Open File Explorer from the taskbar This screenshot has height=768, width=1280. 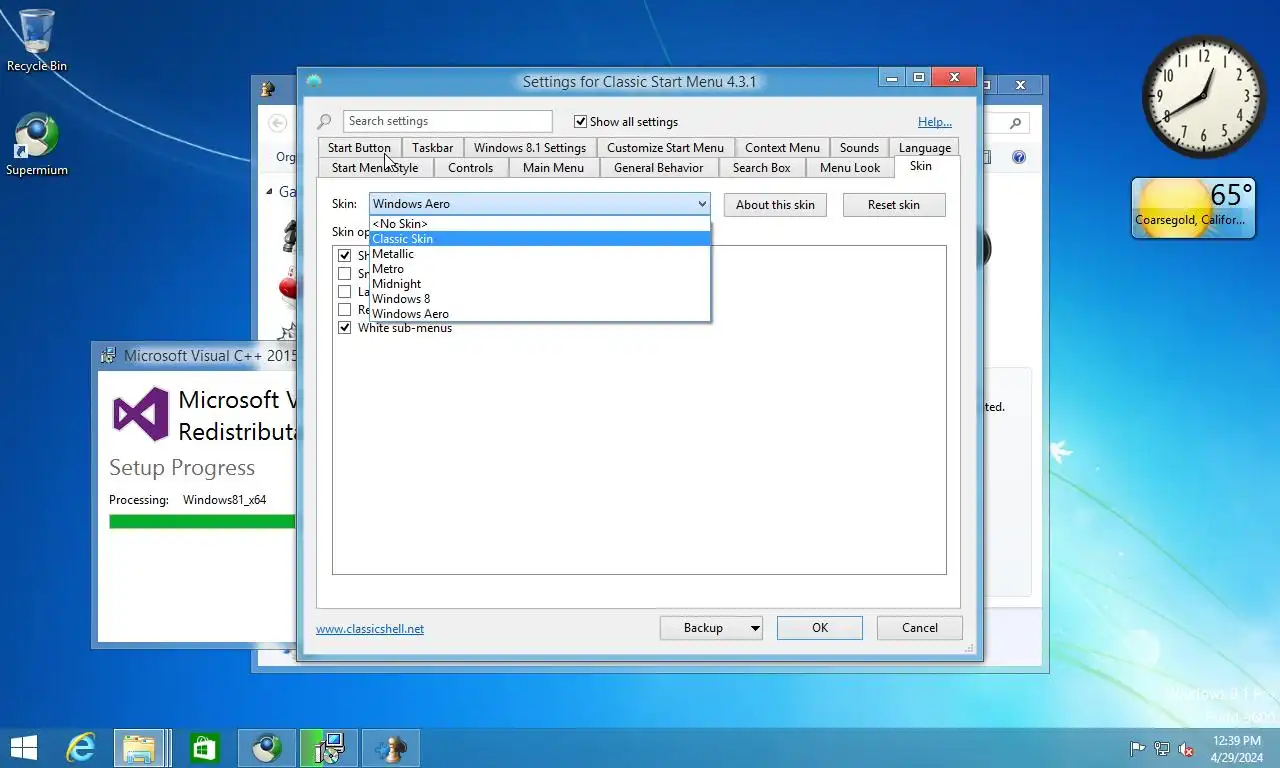pos(138,747)
